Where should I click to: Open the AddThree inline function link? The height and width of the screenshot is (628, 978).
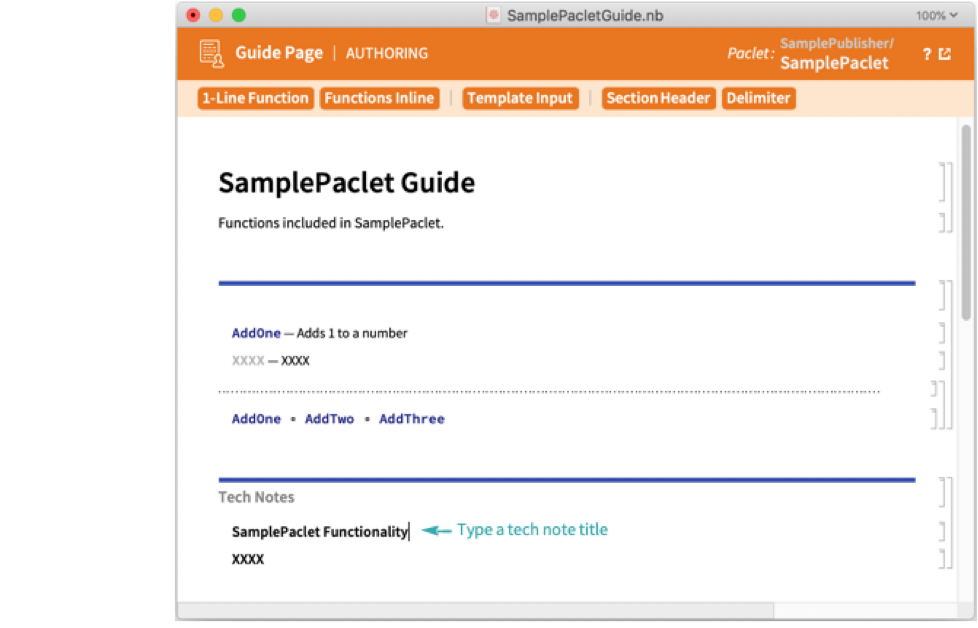[411, 419]
